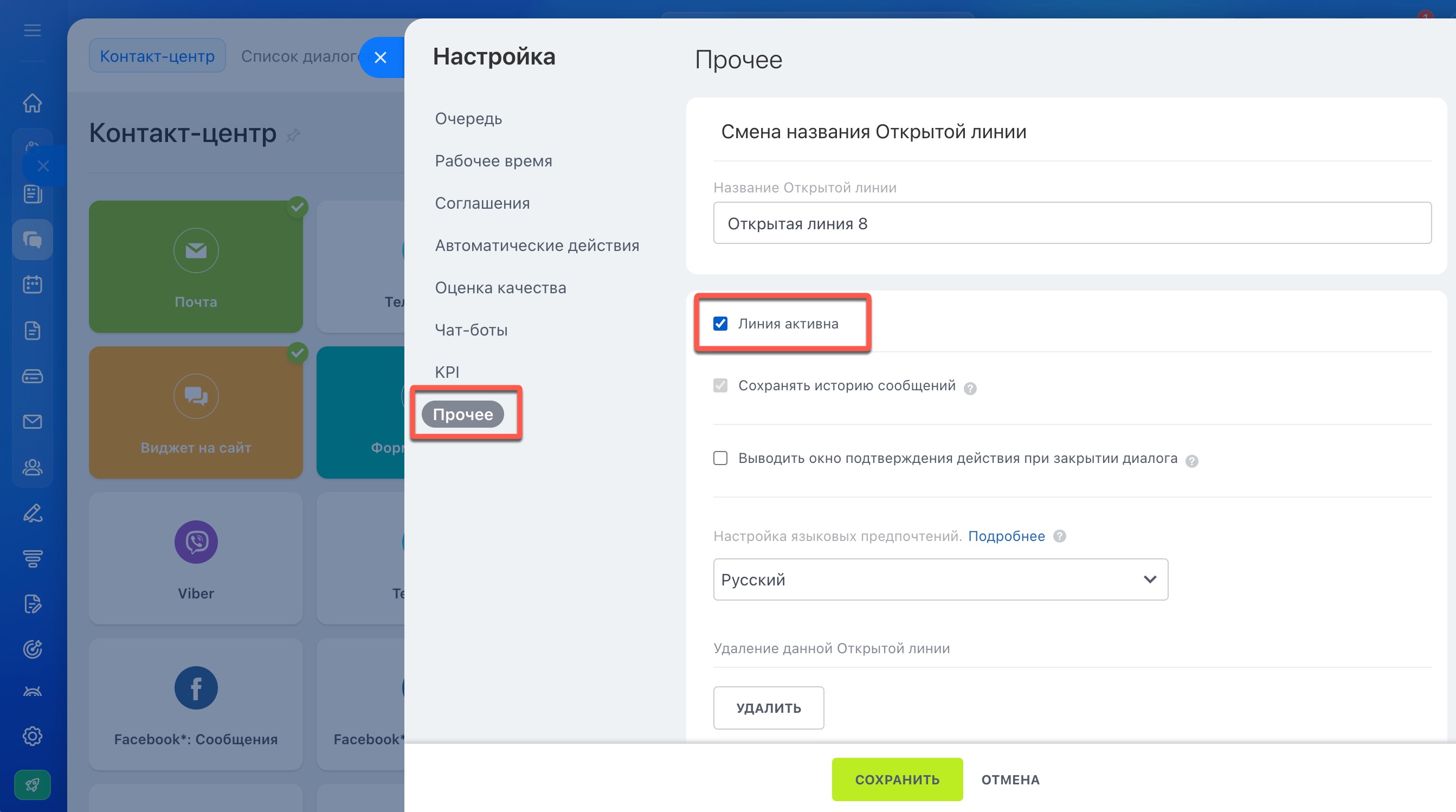
Task: Toggle Сохранять историю сообщений checkbox
Action: [x=720, y=385]
